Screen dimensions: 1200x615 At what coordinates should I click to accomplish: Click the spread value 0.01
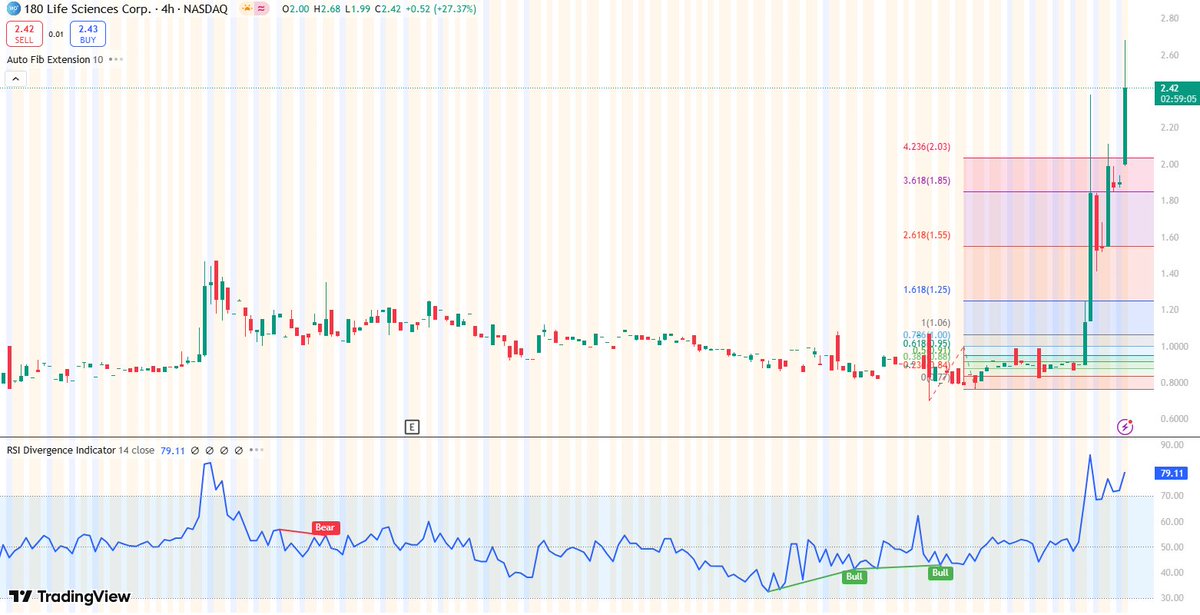56,34
